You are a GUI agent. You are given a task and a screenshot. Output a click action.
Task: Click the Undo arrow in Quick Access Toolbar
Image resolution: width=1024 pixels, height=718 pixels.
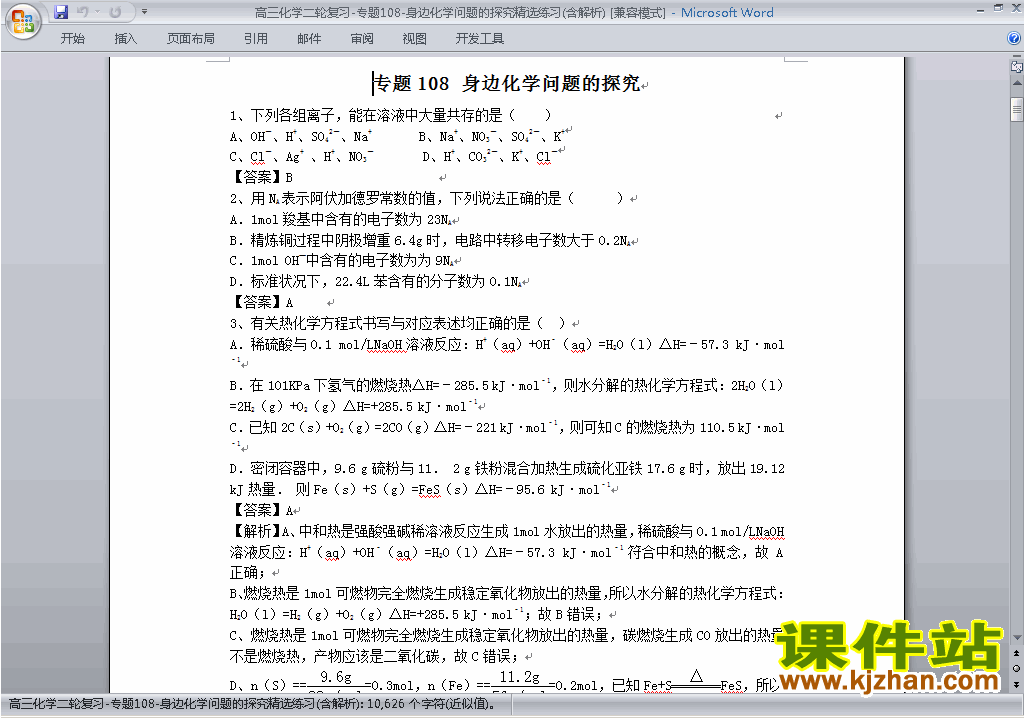(x=82, y=12)
